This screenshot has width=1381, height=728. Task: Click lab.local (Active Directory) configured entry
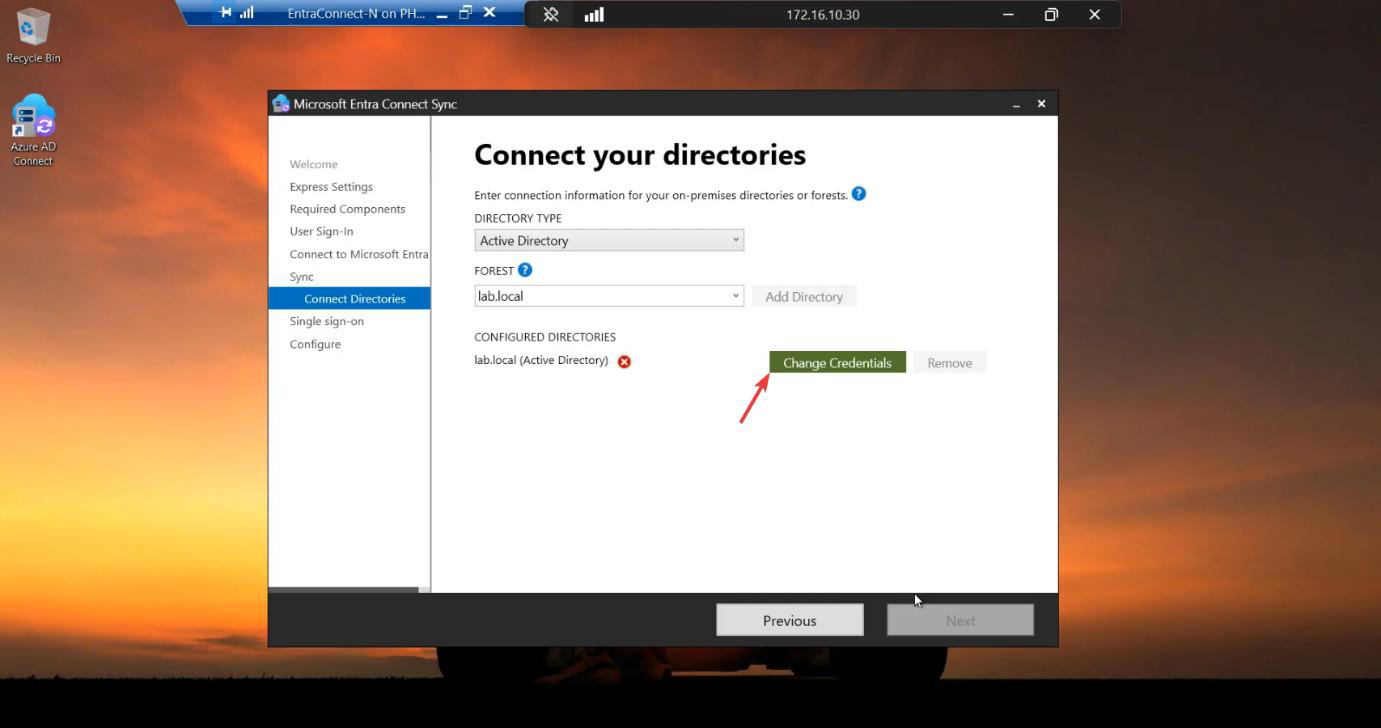point(541,360)
